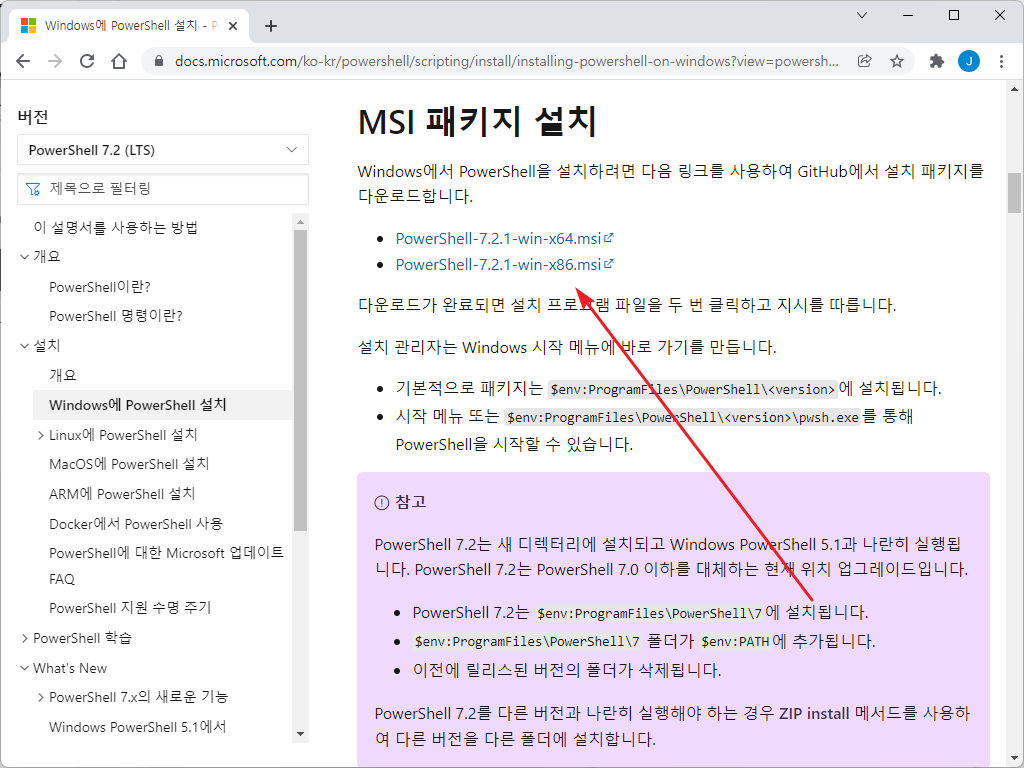This screenshot has width=1024, height=768.
Task: Click the lock icon in address bar
Action: [x=158, y=61]
